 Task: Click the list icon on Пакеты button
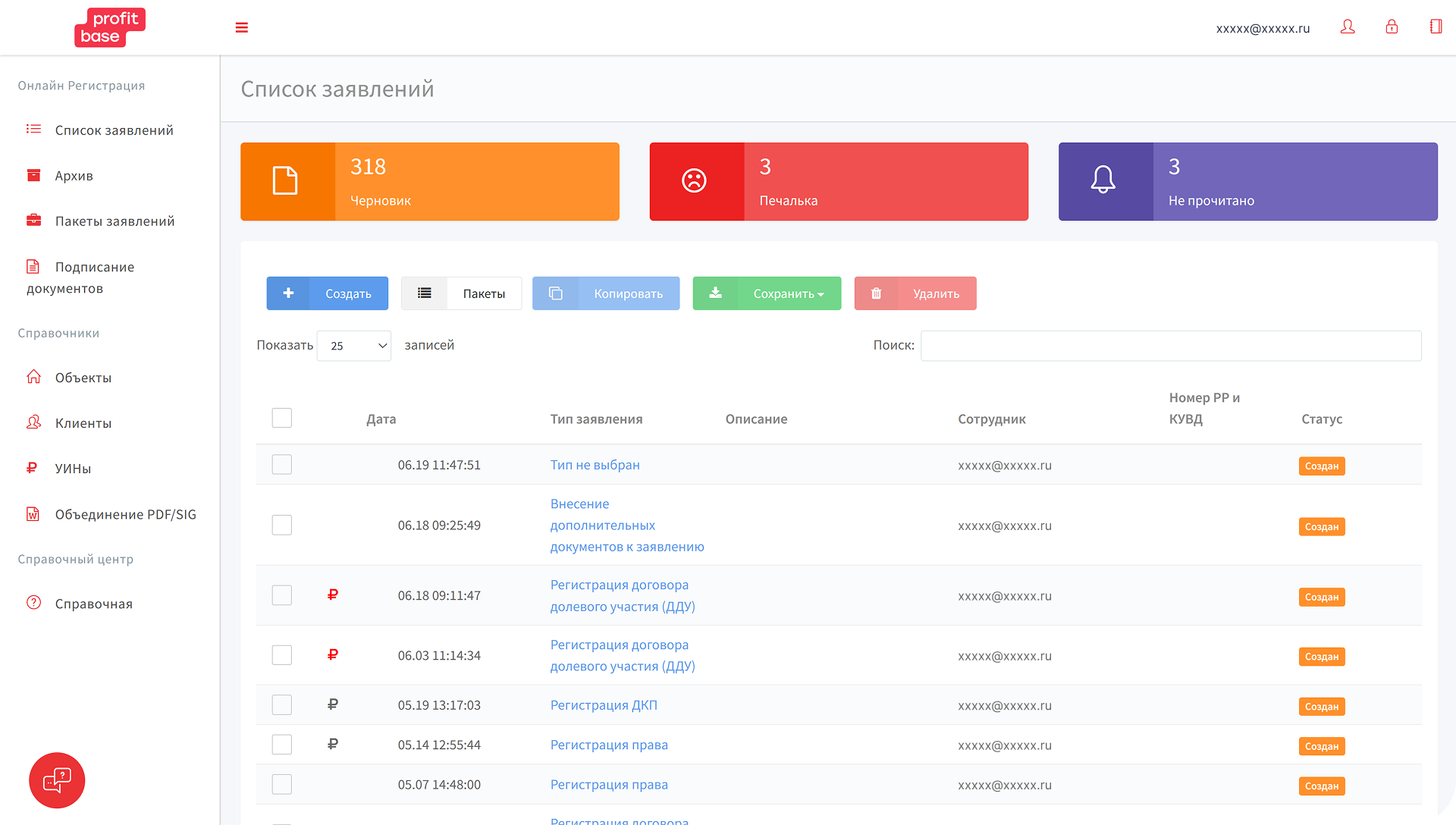pyautogui.click(x=425, y=293)
